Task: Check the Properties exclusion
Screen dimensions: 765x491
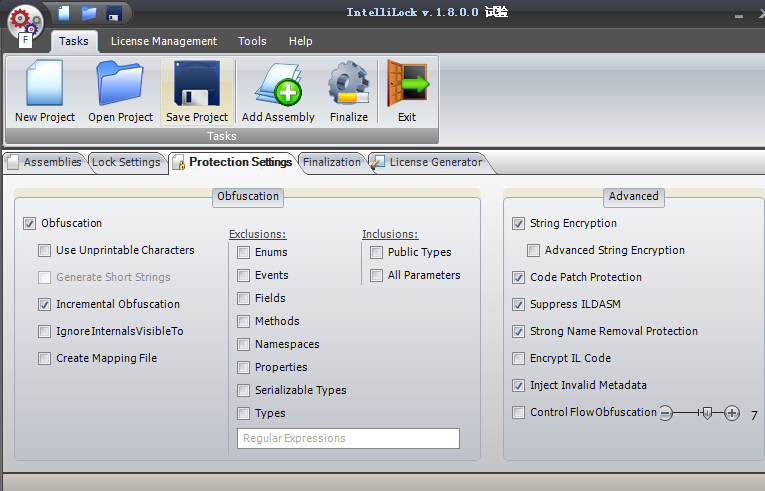Action: (243, 367)
